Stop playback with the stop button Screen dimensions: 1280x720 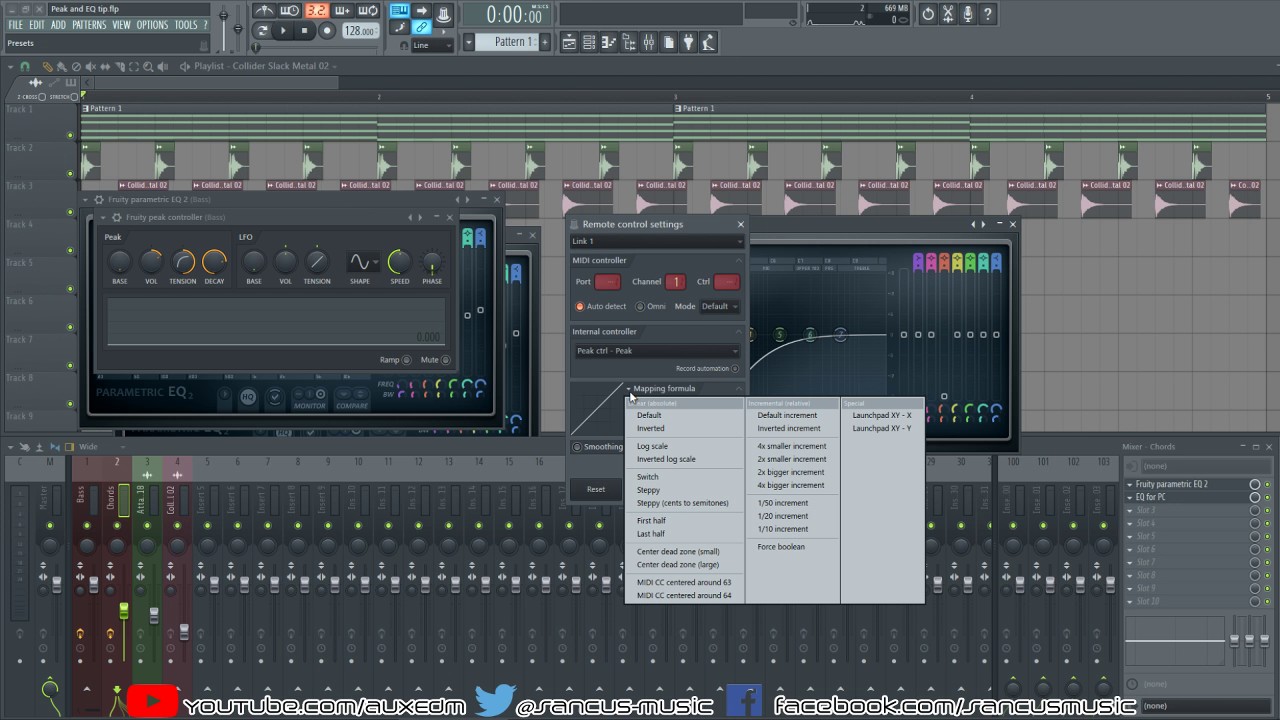(x=305, y=31)
